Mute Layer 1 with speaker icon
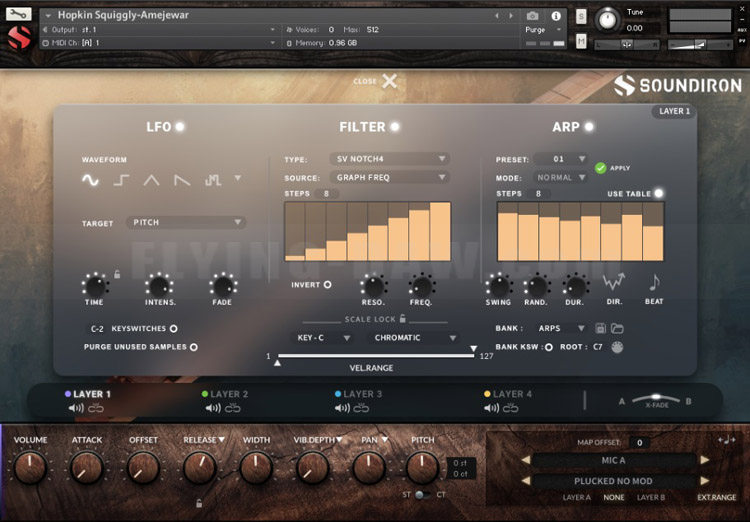The width and height of the screenshot is (750, 522). (x=76, y=408)
